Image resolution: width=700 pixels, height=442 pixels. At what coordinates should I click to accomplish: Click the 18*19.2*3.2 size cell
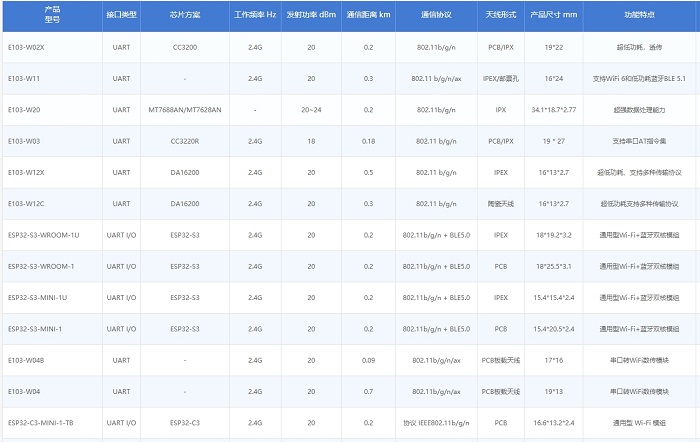pos(554,235)
